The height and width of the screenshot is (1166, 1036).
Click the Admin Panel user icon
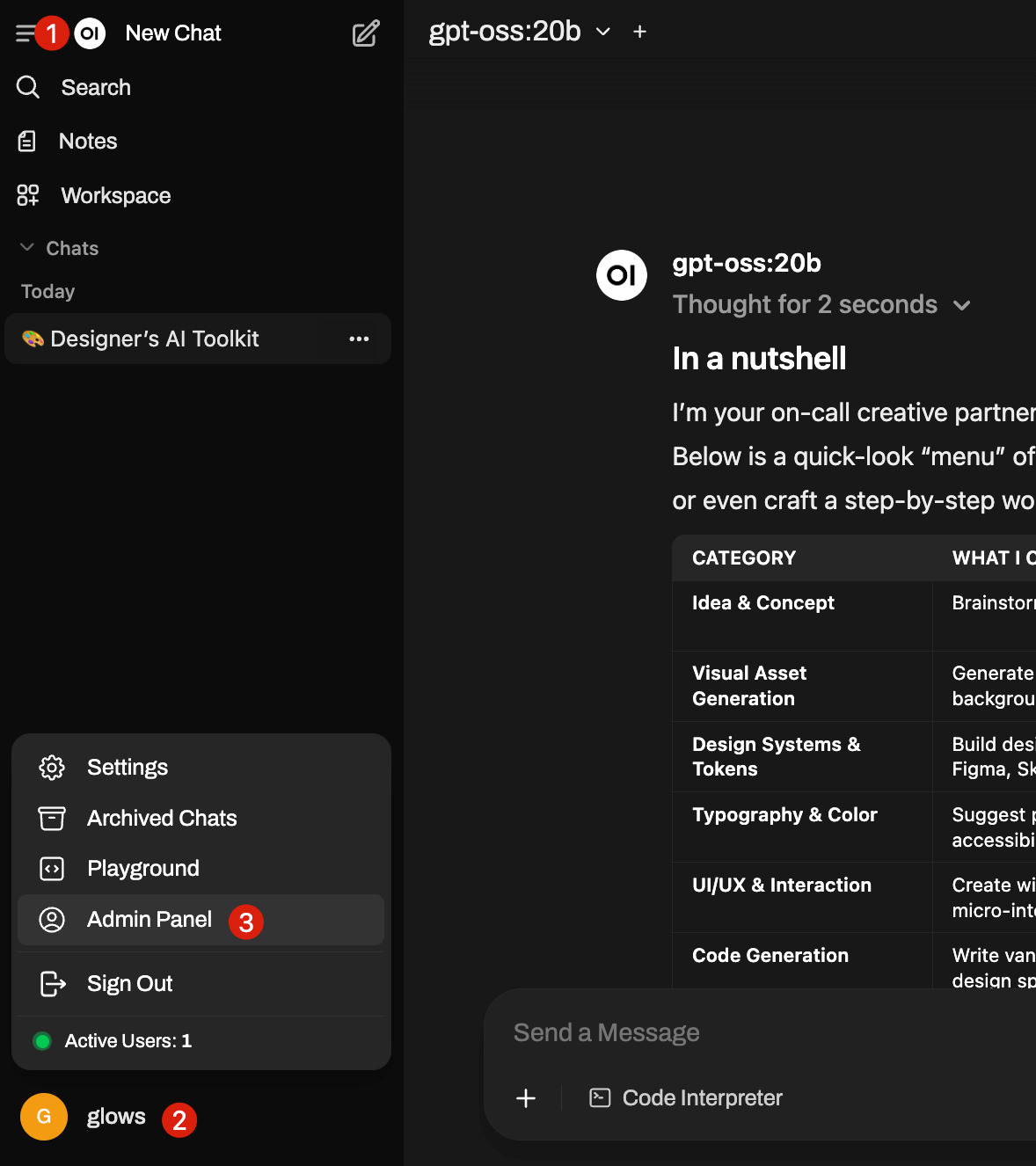(52, 920)
